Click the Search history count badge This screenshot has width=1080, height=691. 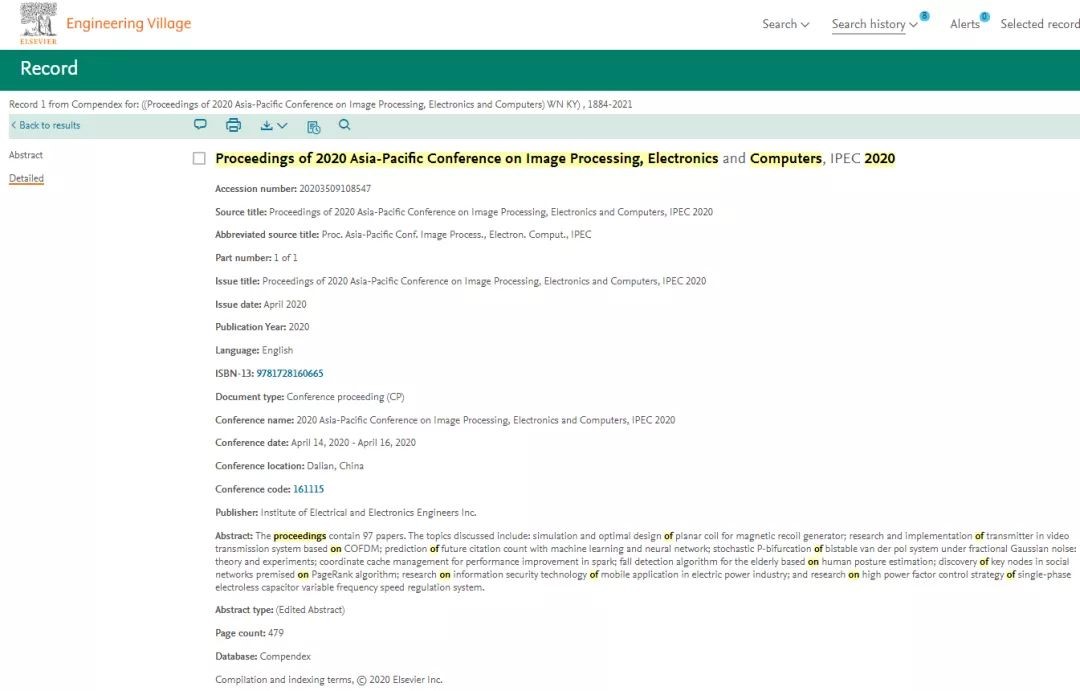[924, 16]
